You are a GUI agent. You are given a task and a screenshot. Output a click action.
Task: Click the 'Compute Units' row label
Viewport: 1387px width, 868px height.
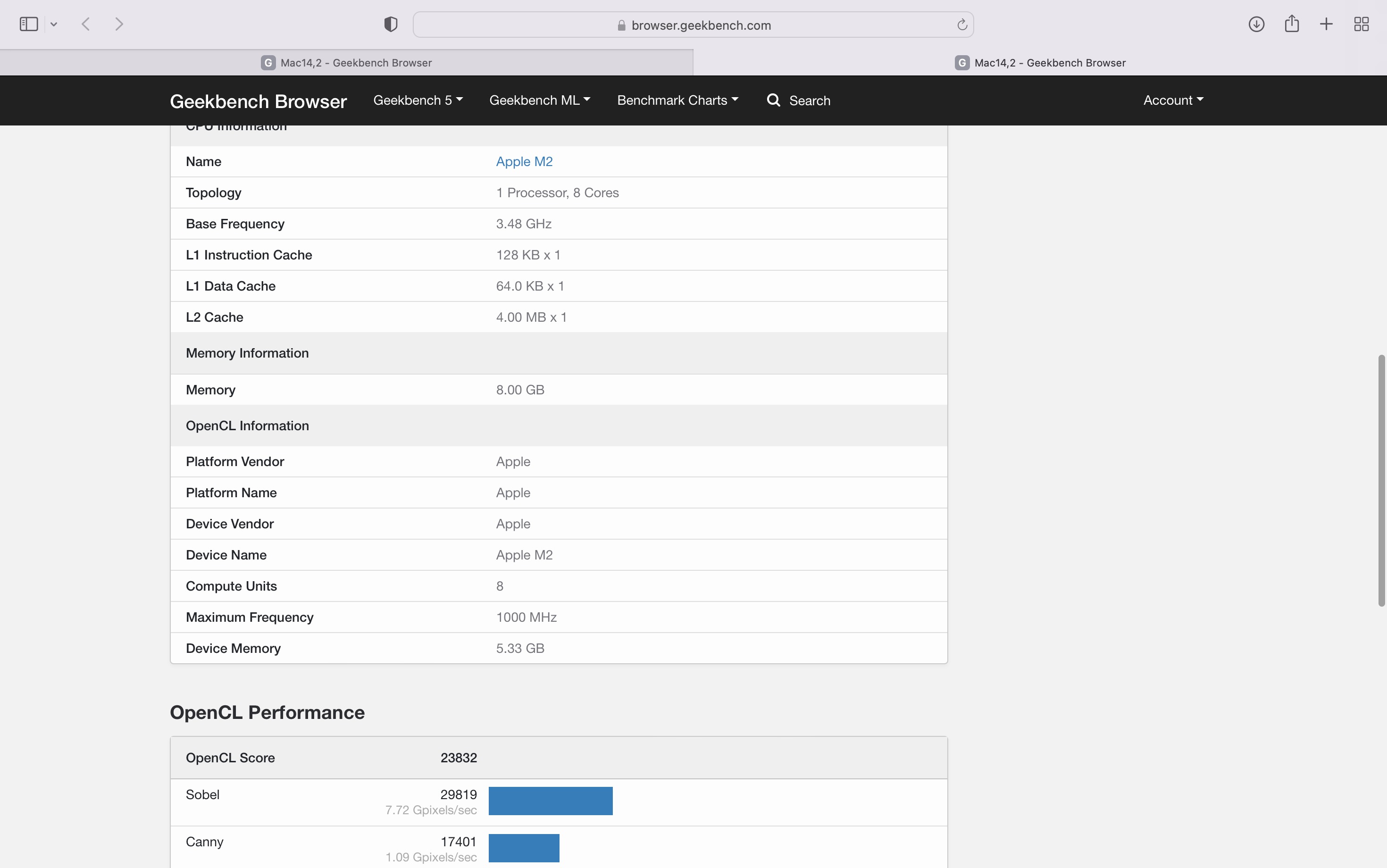point(231,586)
